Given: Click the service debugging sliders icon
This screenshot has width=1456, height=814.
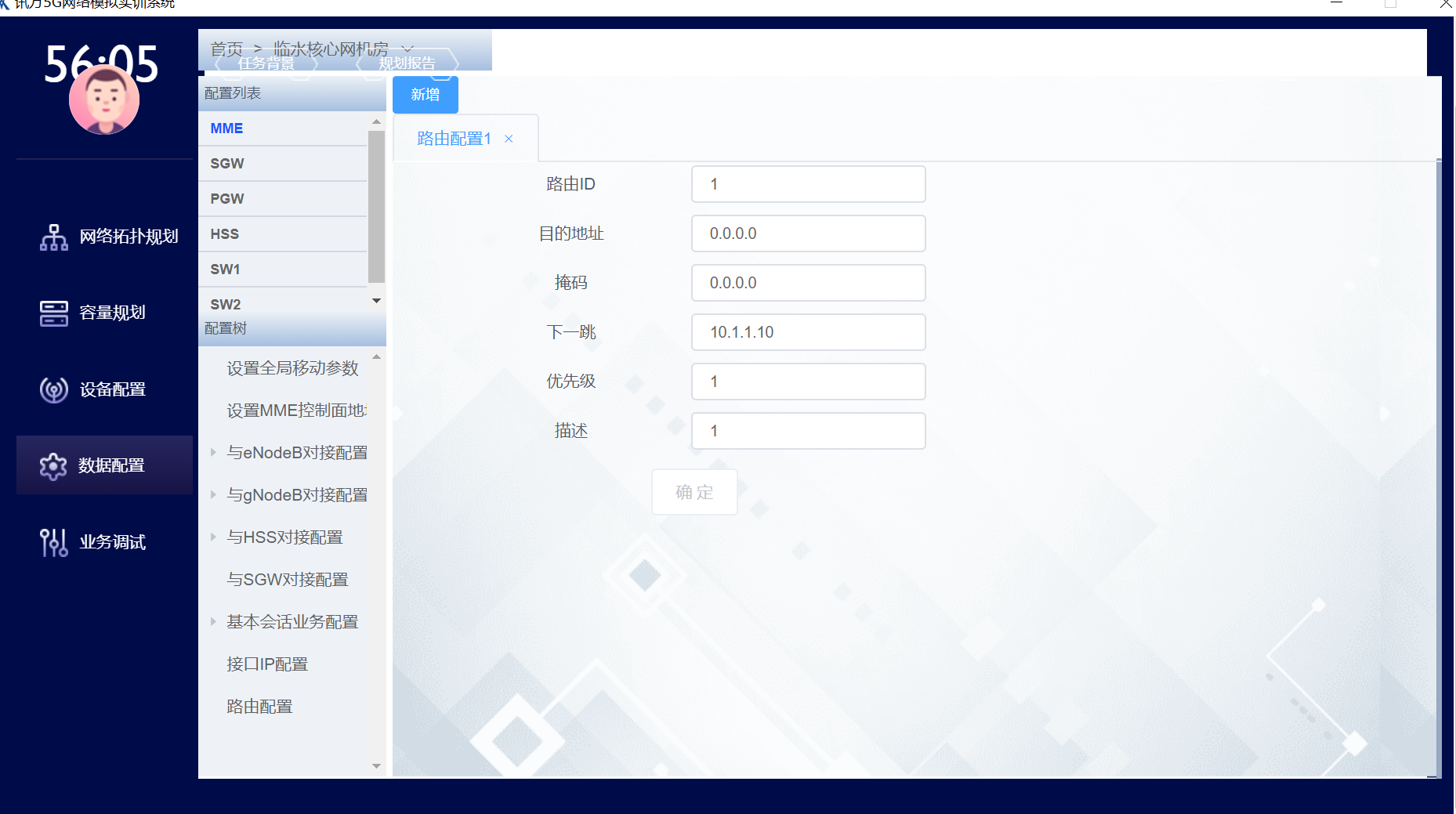Looking at the screenshot, I should (x=53, y=542).
